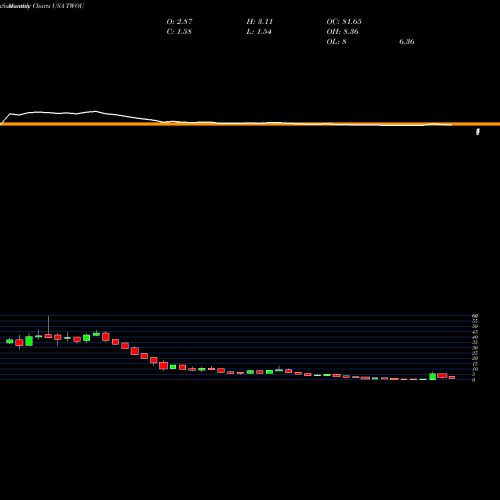Click the orange horizontal baseline on the indicator
500x500 pixels.
pos(250,124)
